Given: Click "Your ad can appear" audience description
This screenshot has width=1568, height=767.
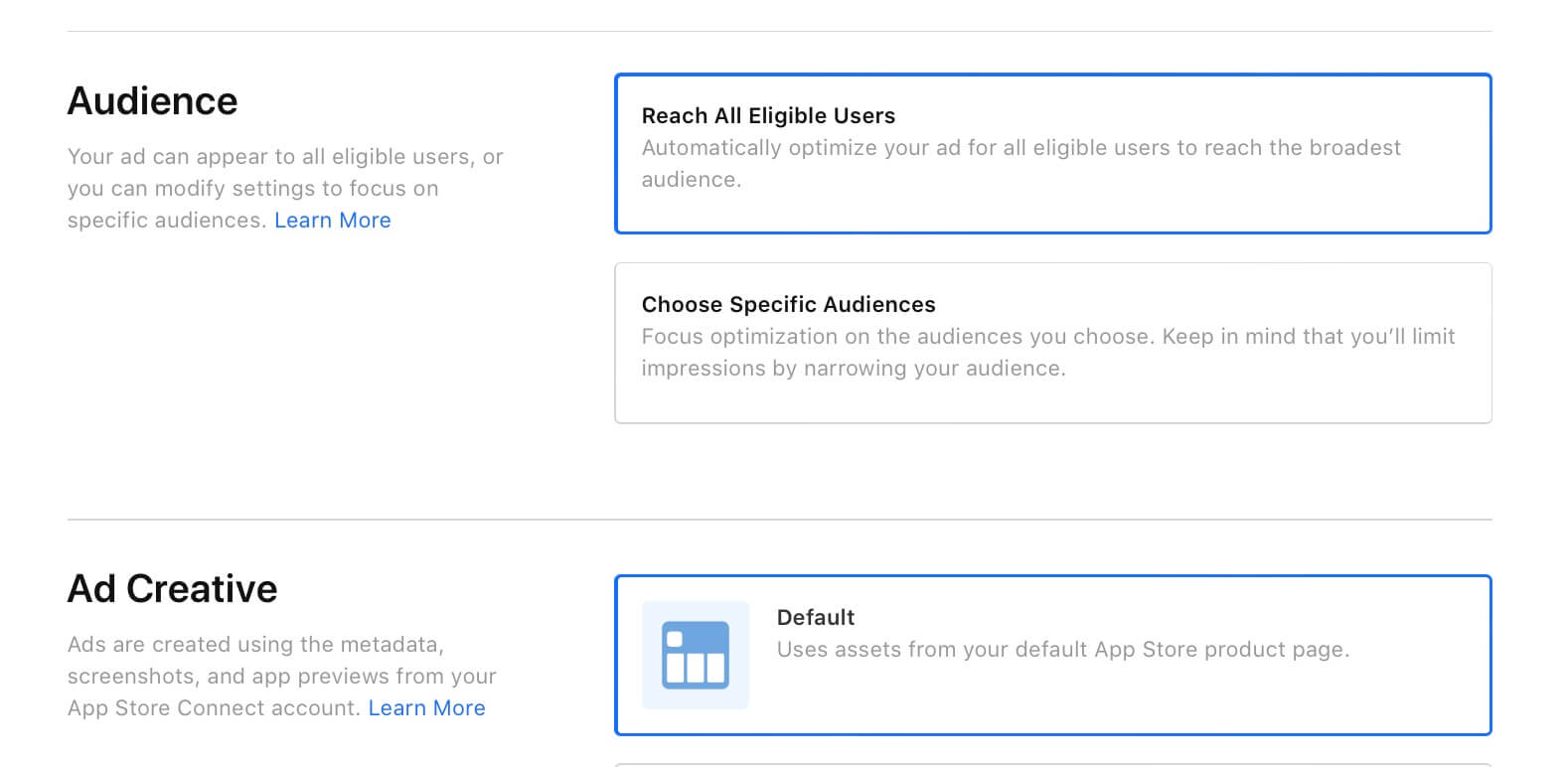Looking at the screenshot, I should point(285,157).
